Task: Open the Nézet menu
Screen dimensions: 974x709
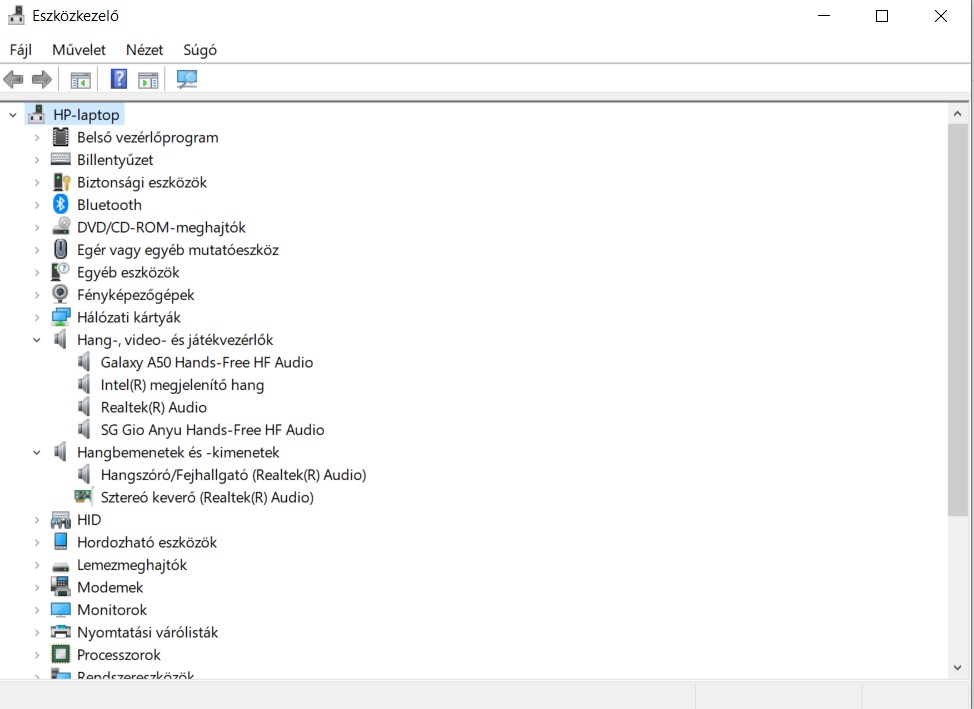Action: [x=144, y=50]
